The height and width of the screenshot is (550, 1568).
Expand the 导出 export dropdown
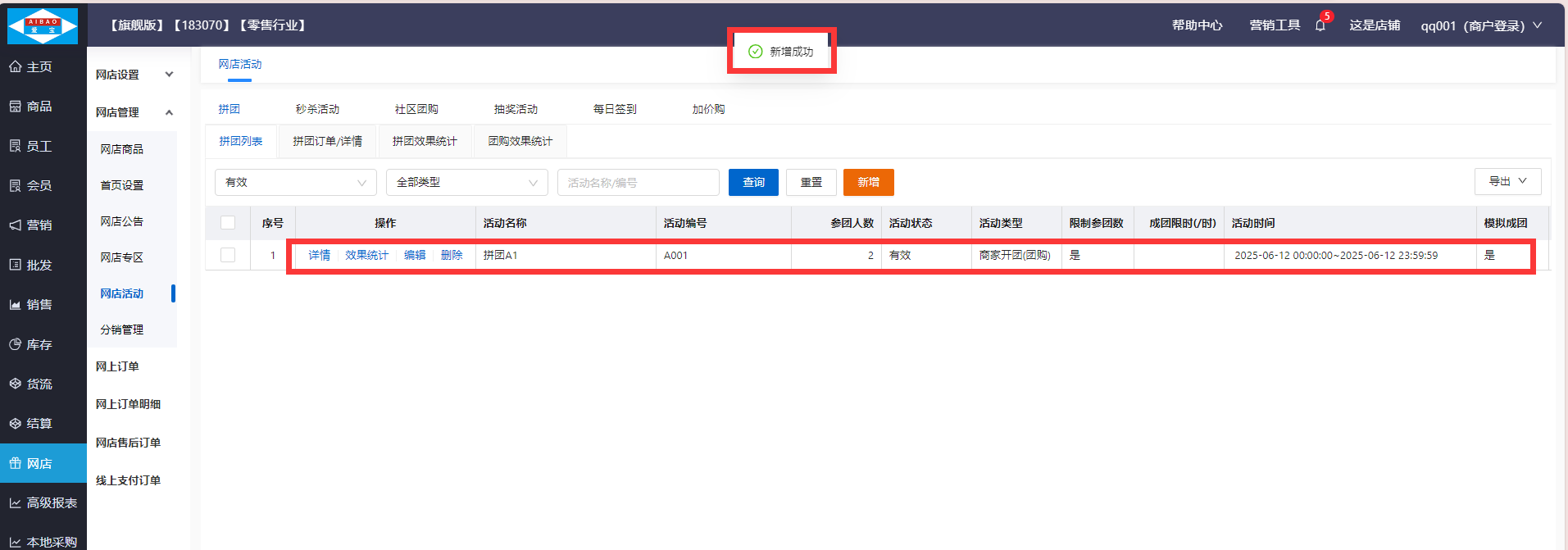tap(1507, 181)
